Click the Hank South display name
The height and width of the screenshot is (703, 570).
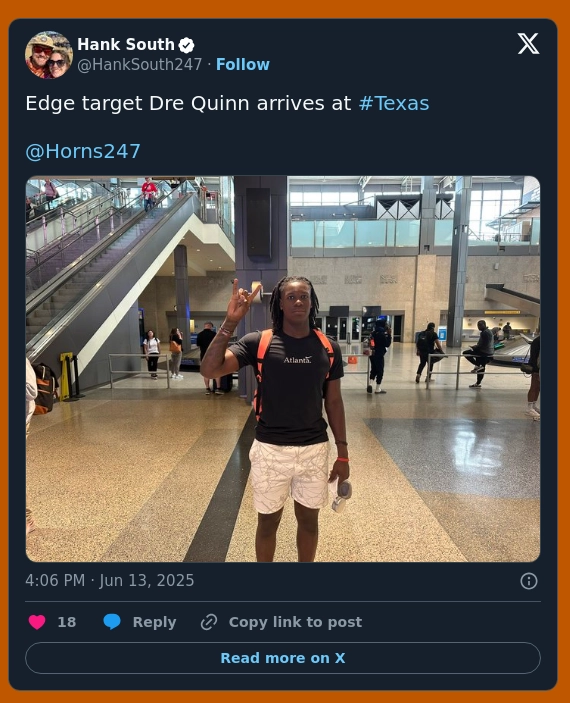[x=126, y=44]
